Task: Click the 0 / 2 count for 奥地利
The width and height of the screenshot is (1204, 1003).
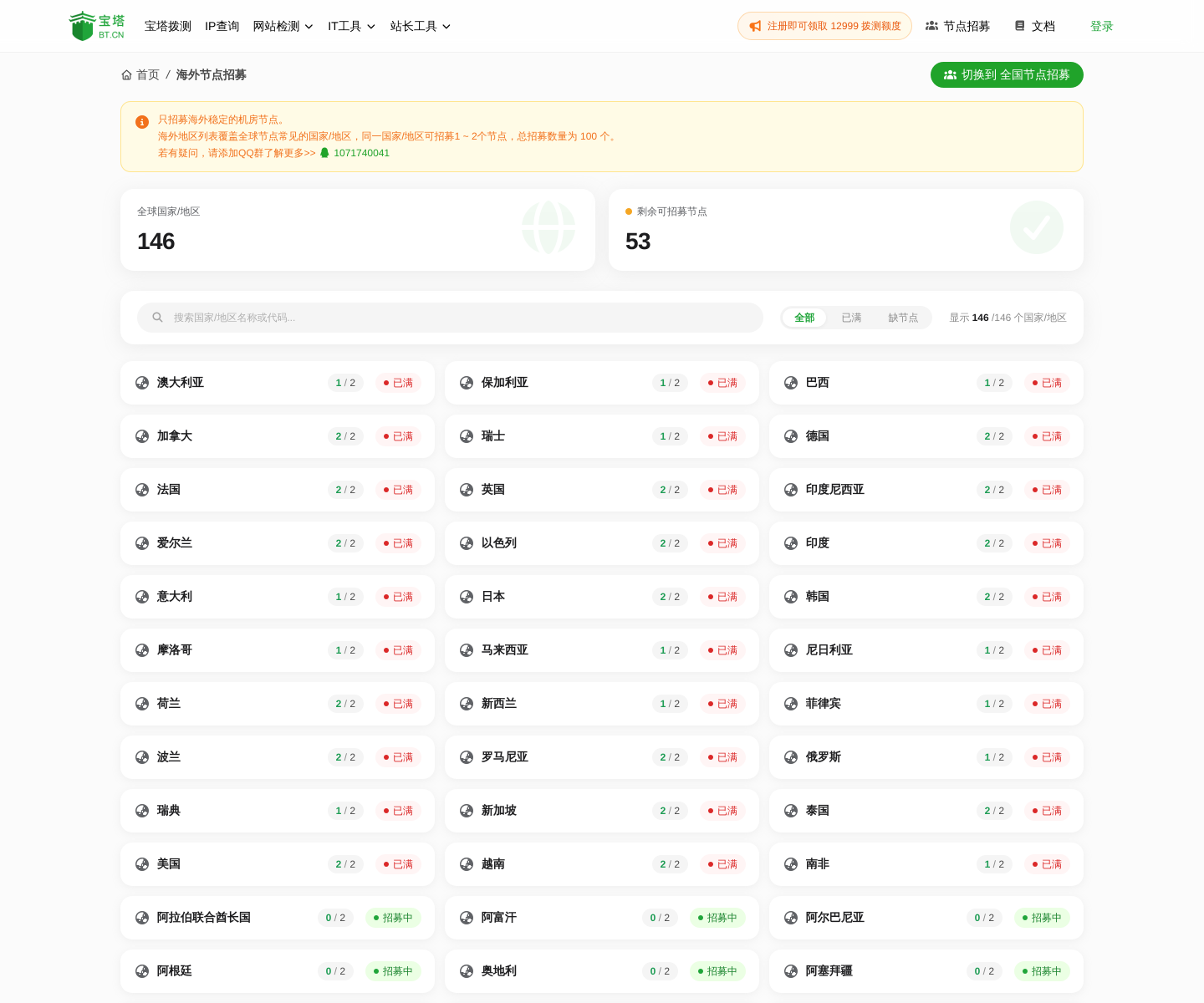Action: click(x=660, y=971)
